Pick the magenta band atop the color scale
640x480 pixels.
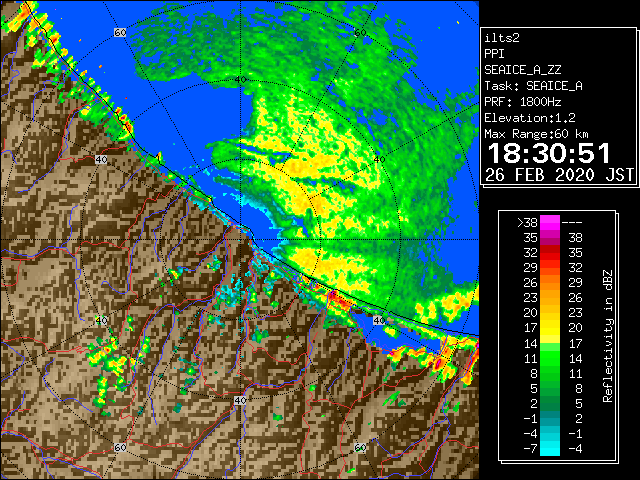pos(550,223)
